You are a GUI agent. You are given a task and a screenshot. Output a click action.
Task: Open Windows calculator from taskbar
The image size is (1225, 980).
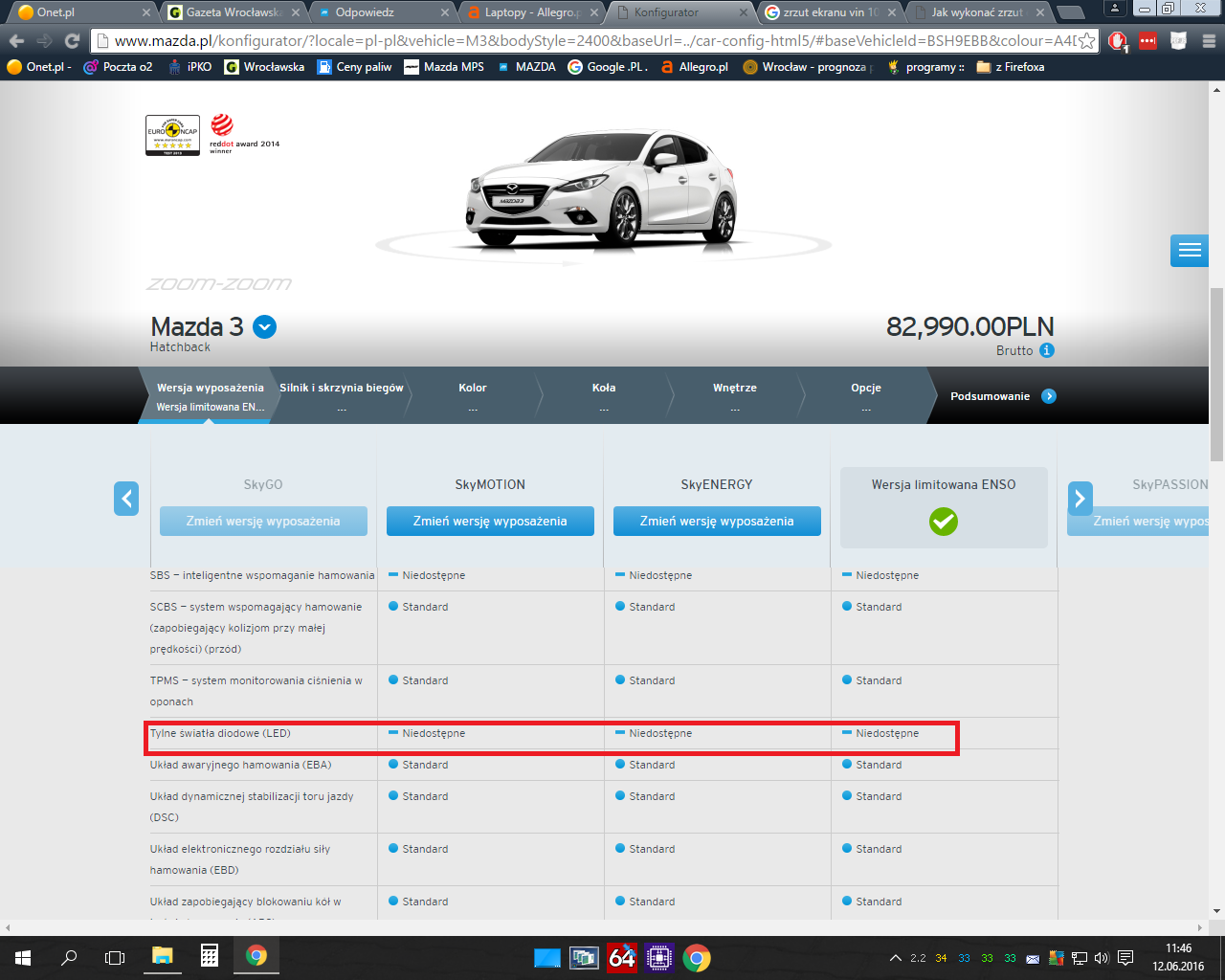[x=209, y=956]
